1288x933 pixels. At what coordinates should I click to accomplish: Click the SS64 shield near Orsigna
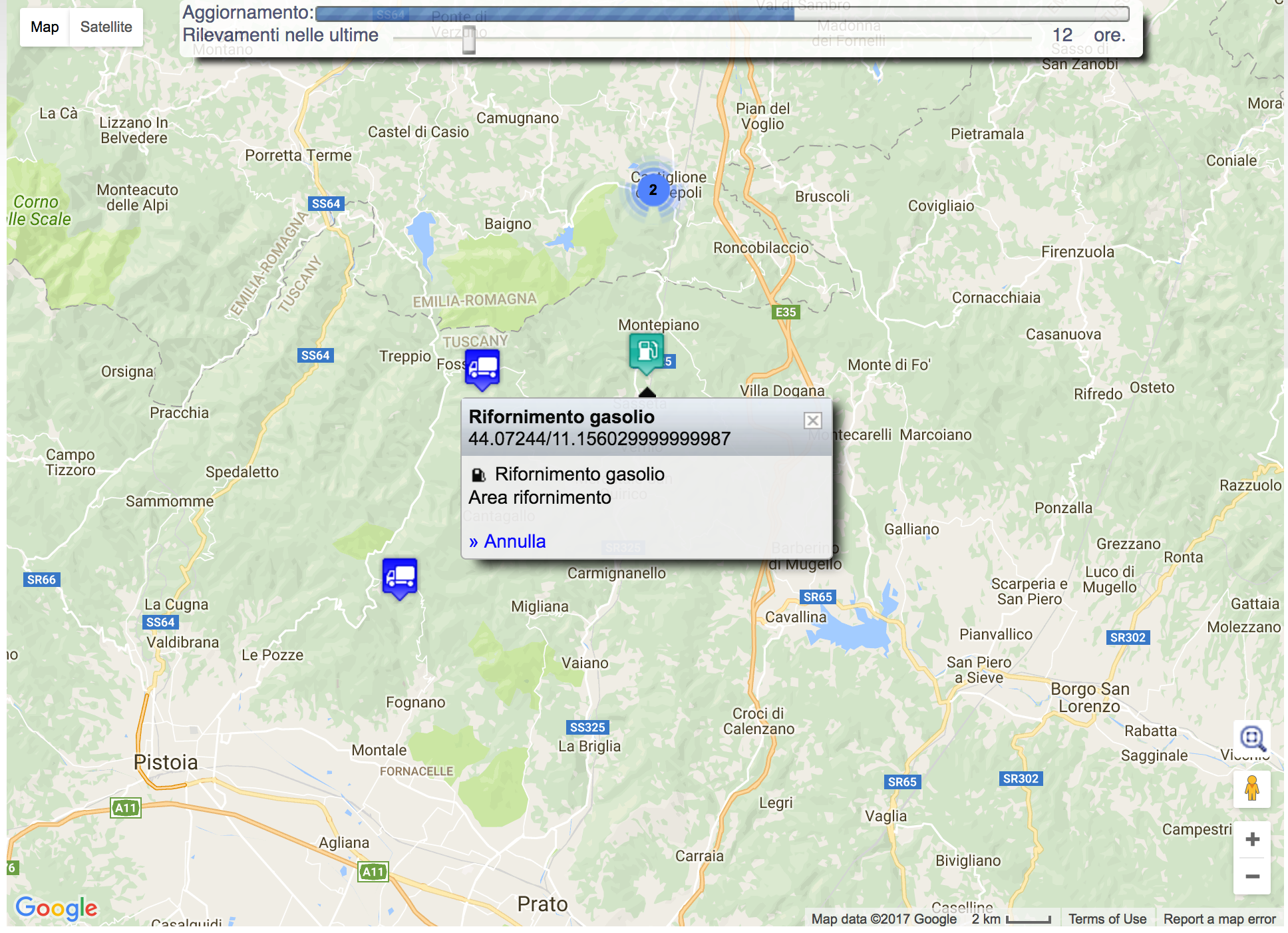(315, 355)
